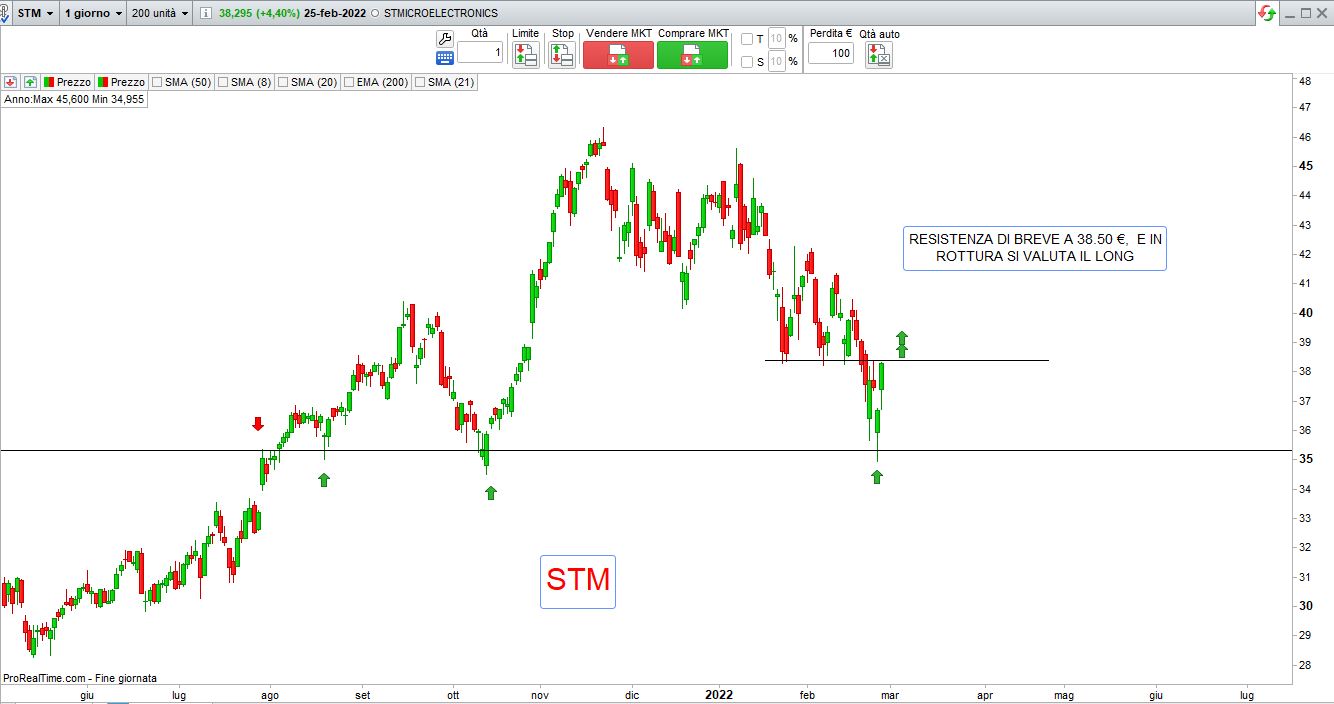Screen dimensions: 1334x704
Task: Open the wrench settings icon near Qtà
Action: (x=445, y=38)
